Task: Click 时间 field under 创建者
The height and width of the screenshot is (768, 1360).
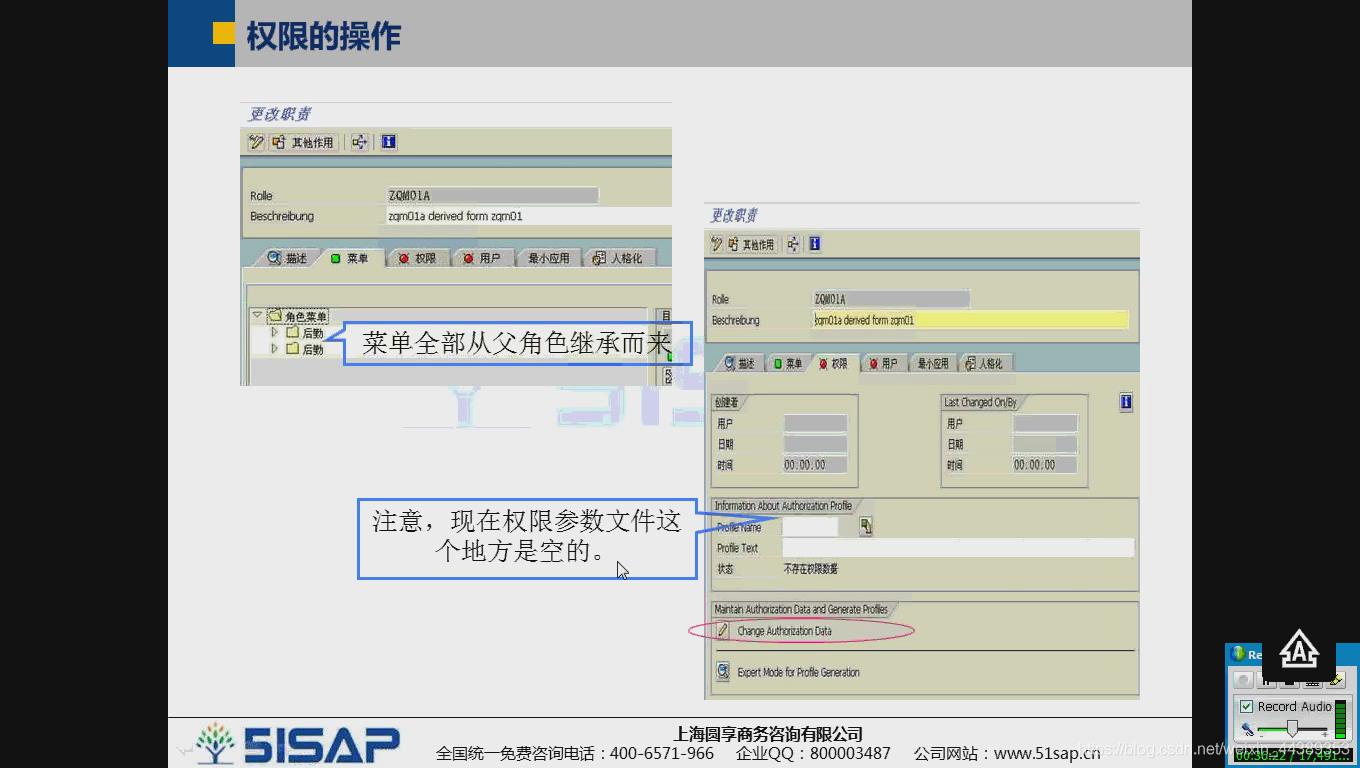Action: [815, 465]
